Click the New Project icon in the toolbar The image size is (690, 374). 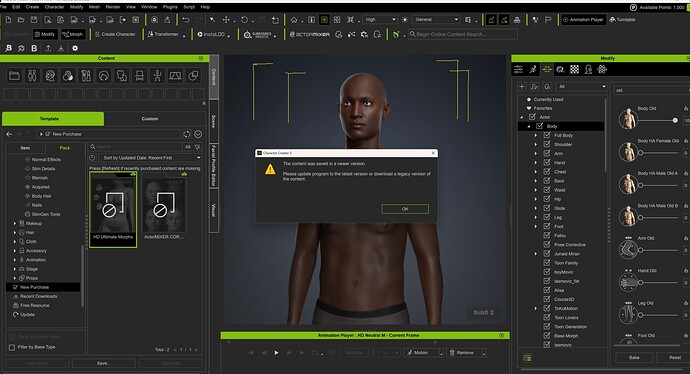[8, 20]
